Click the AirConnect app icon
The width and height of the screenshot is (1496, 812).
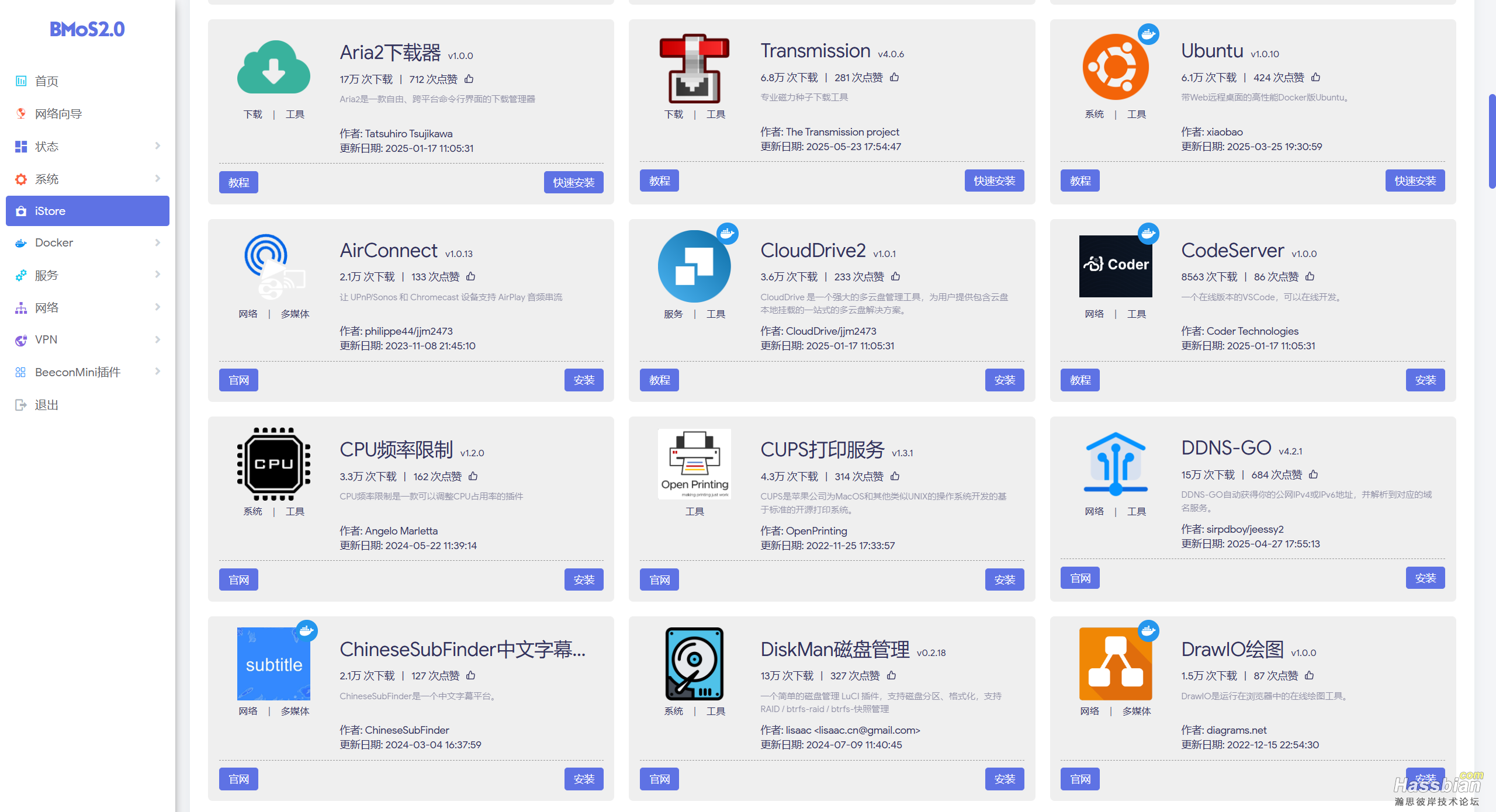[273, 266]
